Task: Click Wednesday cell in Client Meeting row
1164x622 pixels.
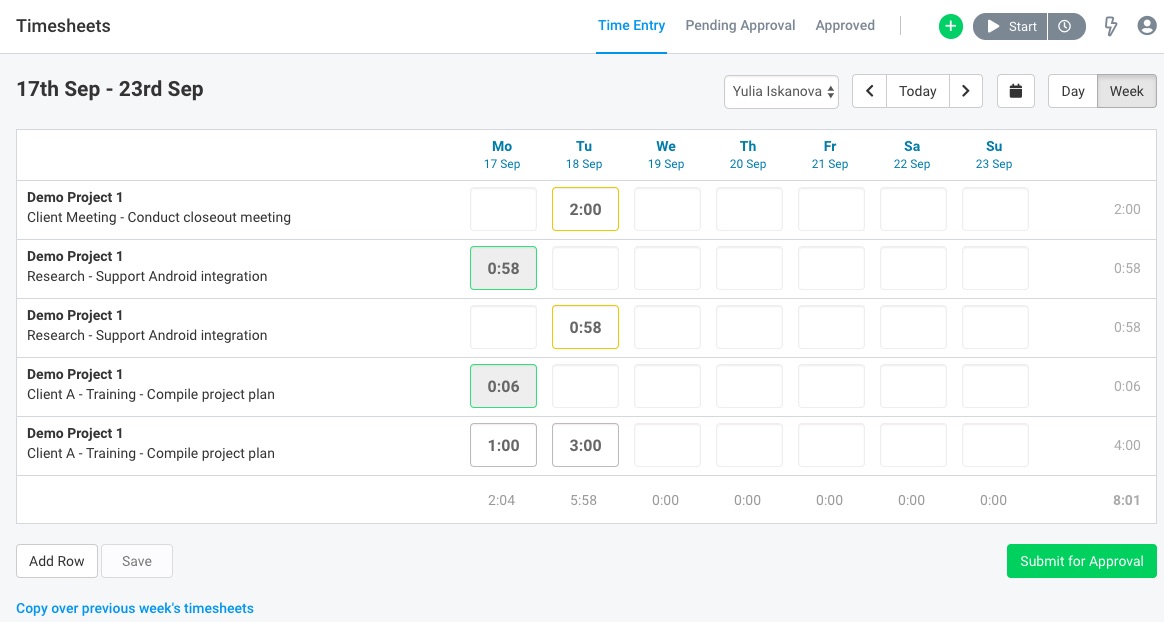Action: 667,209
